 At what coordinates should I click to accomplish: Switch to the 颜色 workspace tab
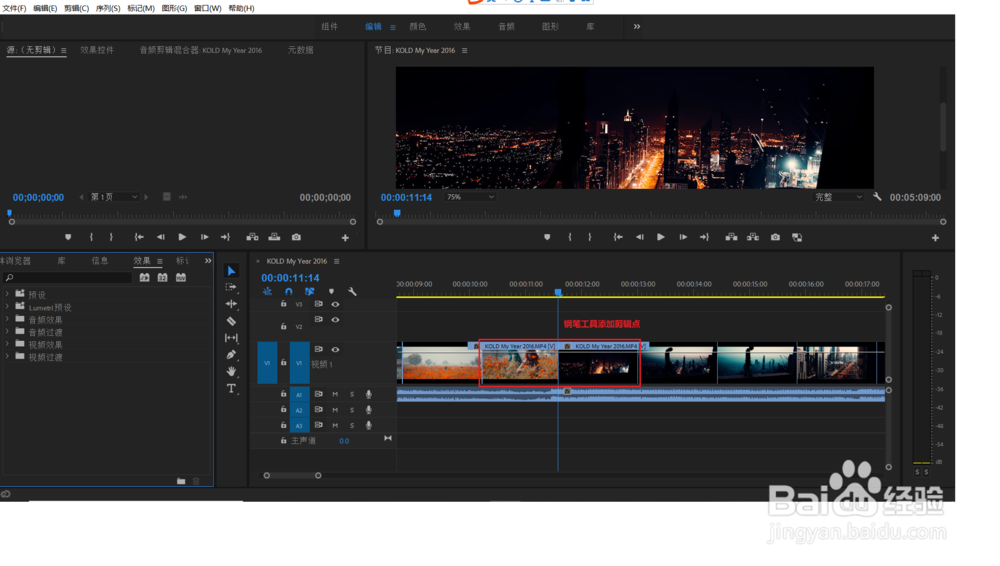pyautogui.click(x=418, y=27)
